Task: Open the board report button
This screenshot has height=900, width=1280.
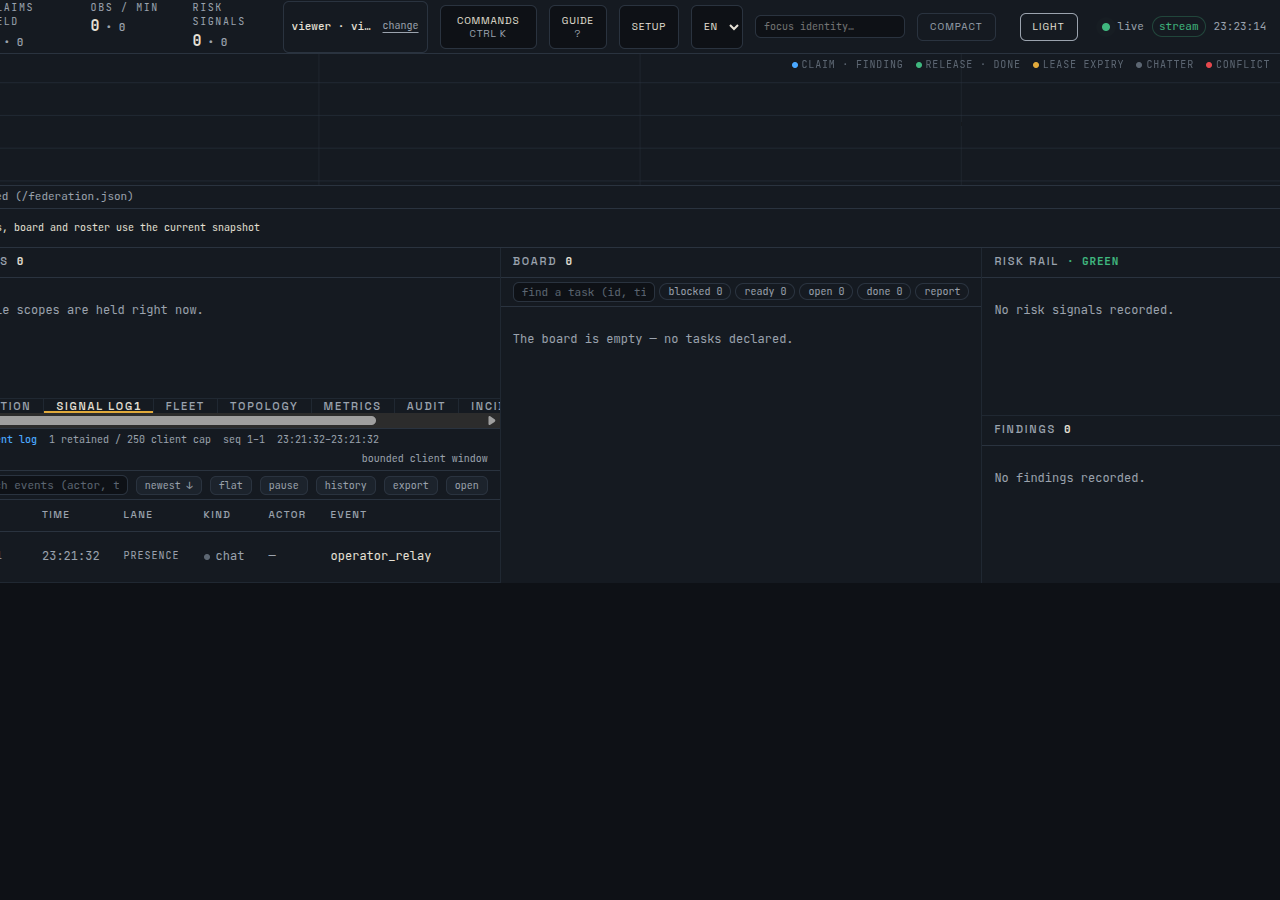Action: [x=942, y=292]
